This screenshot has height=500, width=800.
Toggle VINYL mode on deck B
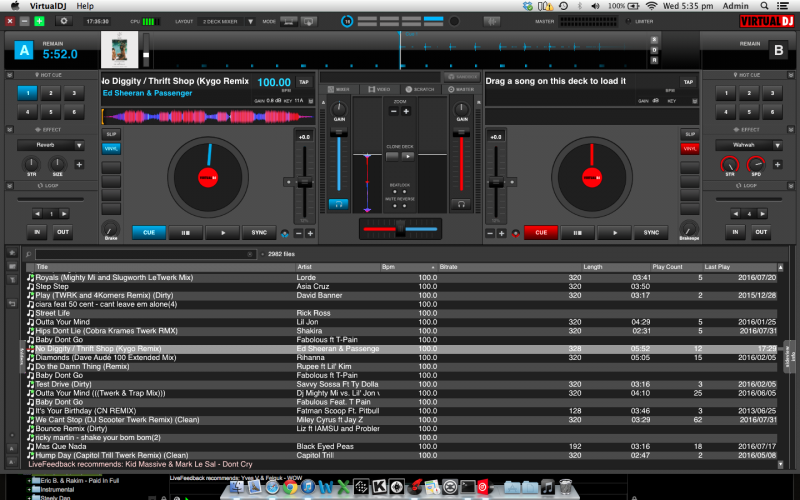point(689,148)
